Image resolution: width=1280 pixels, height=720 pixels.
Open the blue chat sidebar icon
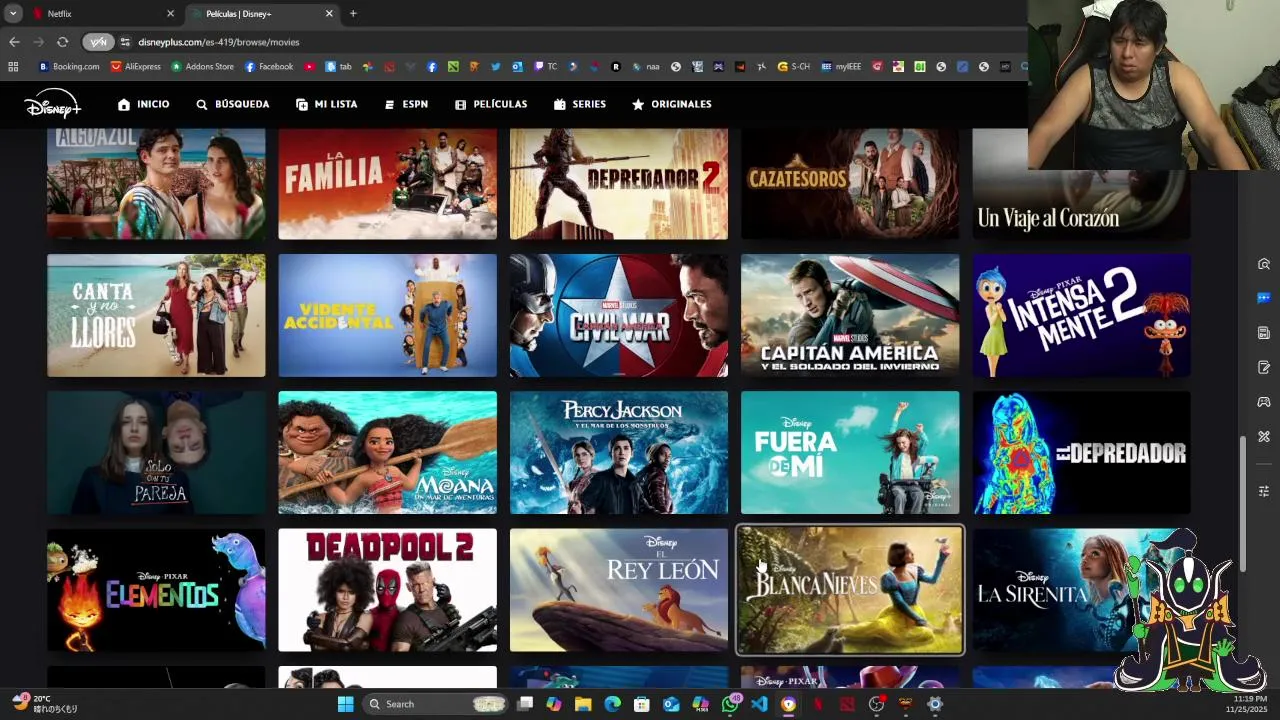(x=1264, y=298)
